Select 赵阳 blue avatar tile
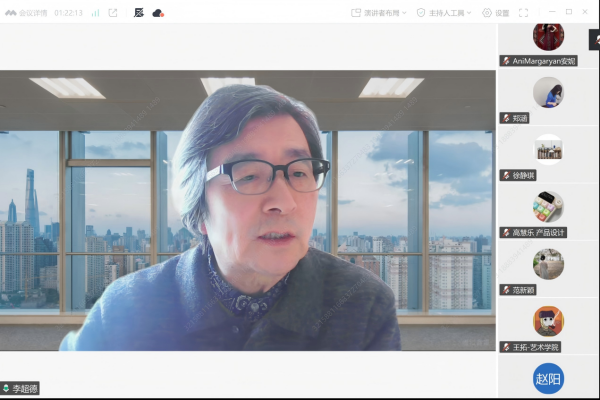Viewport: 600px width, 400px height. pos(548,379)
